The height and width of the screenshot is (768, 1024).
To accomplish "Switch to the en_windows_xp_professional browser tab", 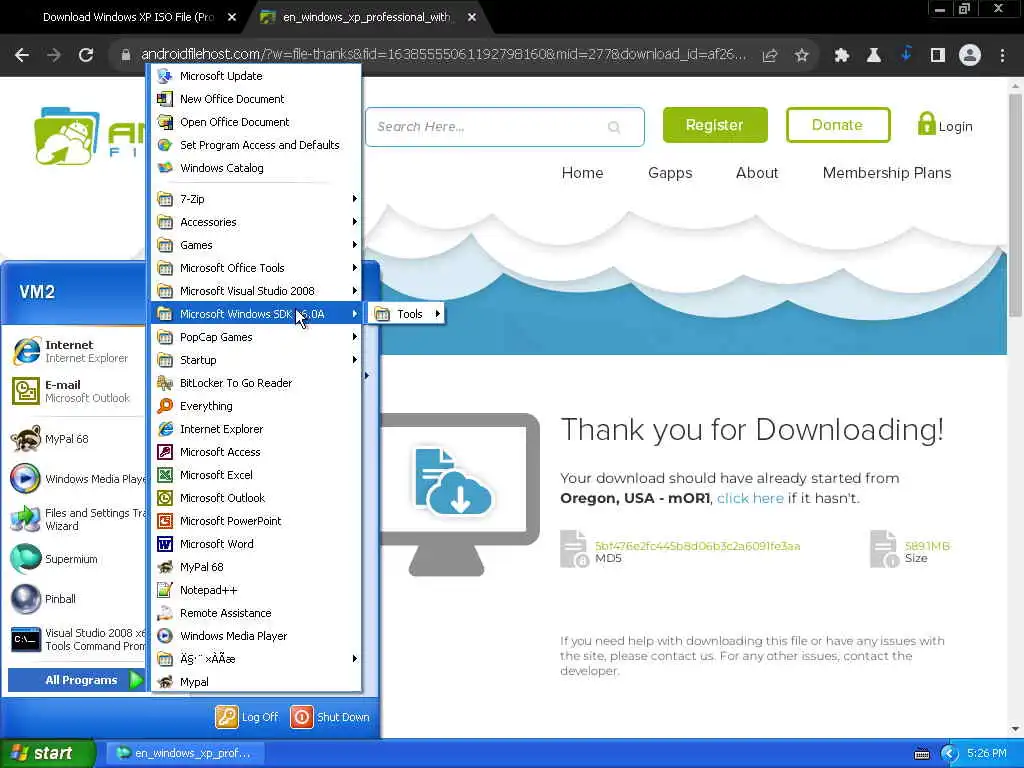I will click(366, 17).
